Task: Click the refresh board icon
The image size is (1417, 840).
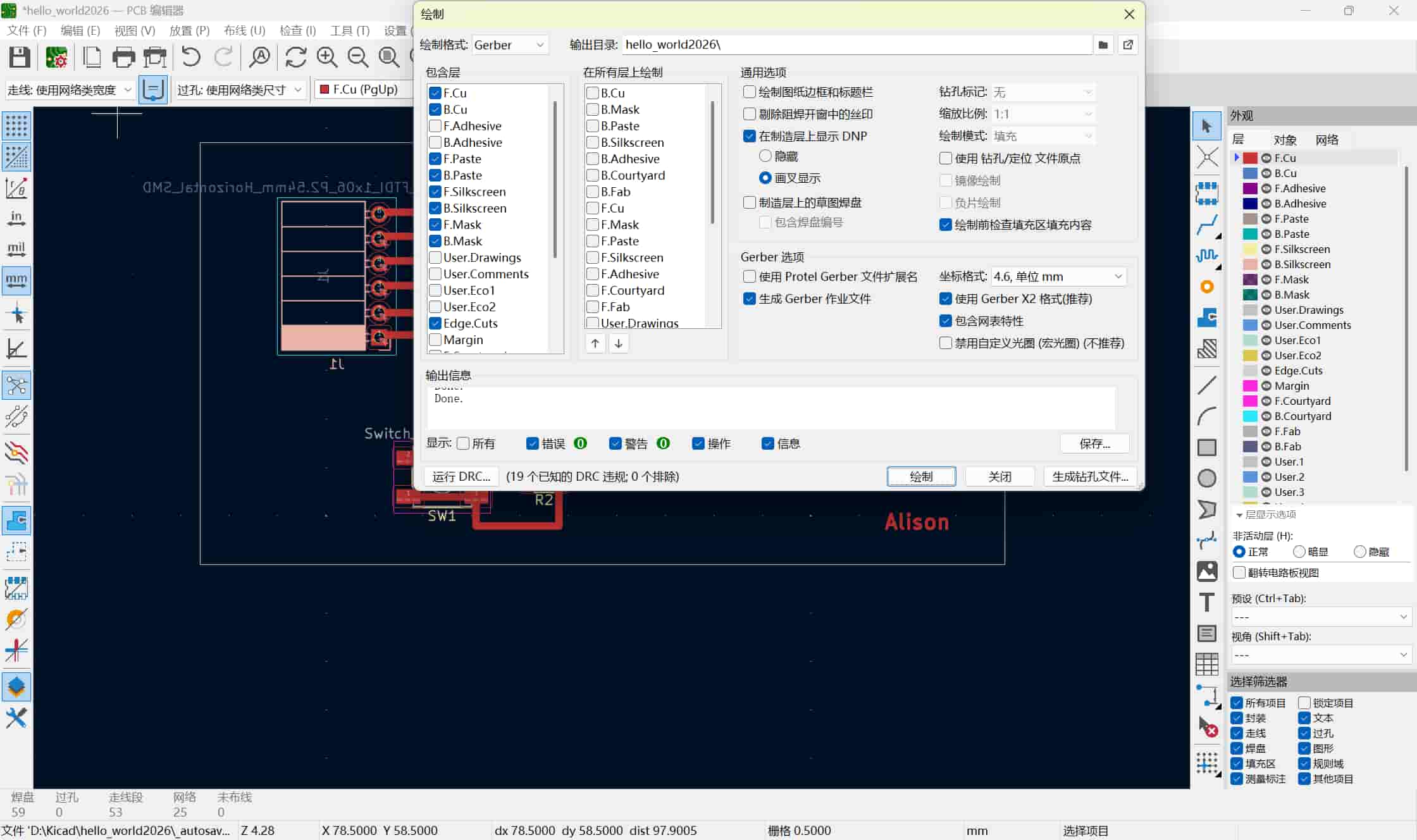Action: coord(295,57)
